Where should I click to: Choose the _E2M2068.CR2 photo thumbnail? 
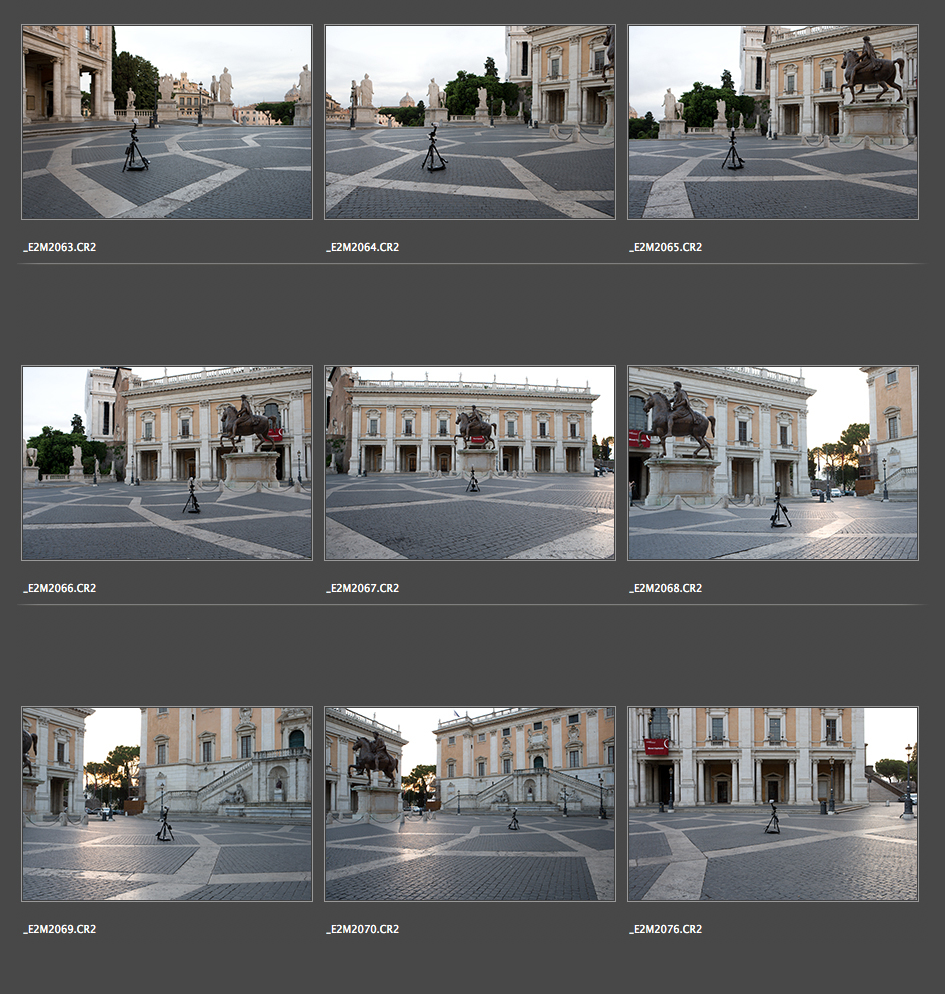point(773,463)
